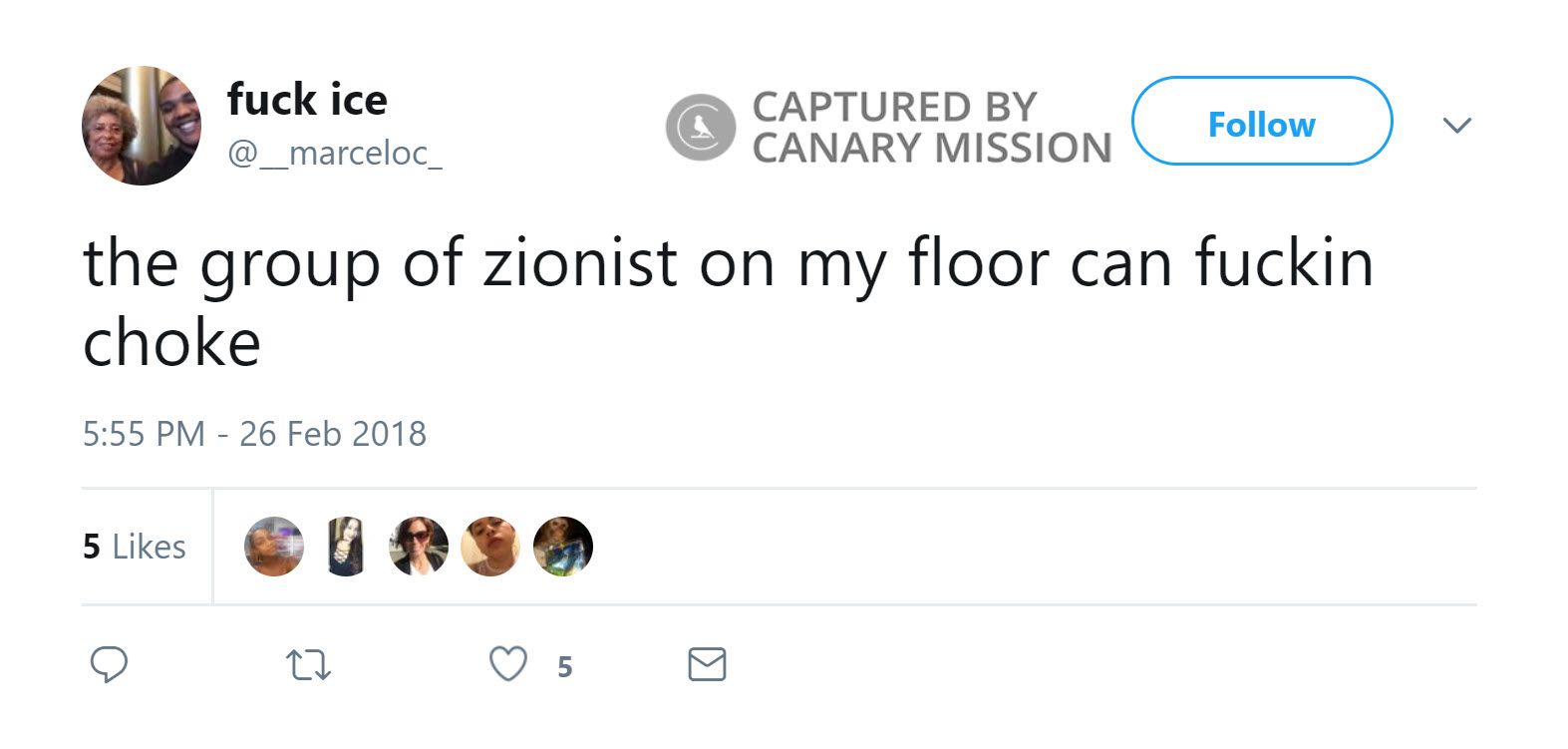Click the bold display name above the handle
Screen dimensions: 1568x749
coord(307,100)
